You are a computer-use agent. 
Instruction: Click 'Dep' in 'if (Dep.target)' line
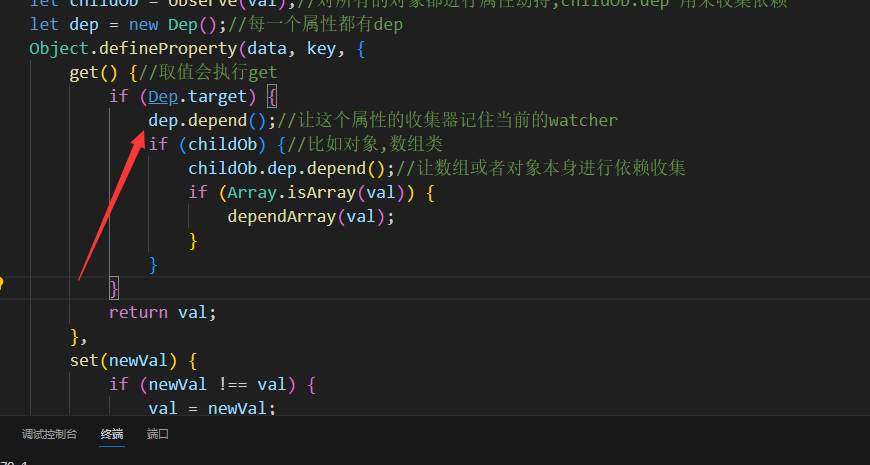tap(163, 97)
